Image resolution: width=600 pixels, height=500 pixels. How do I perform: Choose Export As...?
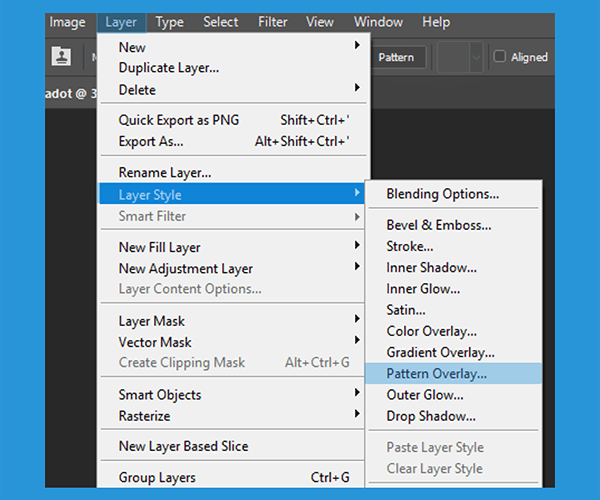point(233,142)
